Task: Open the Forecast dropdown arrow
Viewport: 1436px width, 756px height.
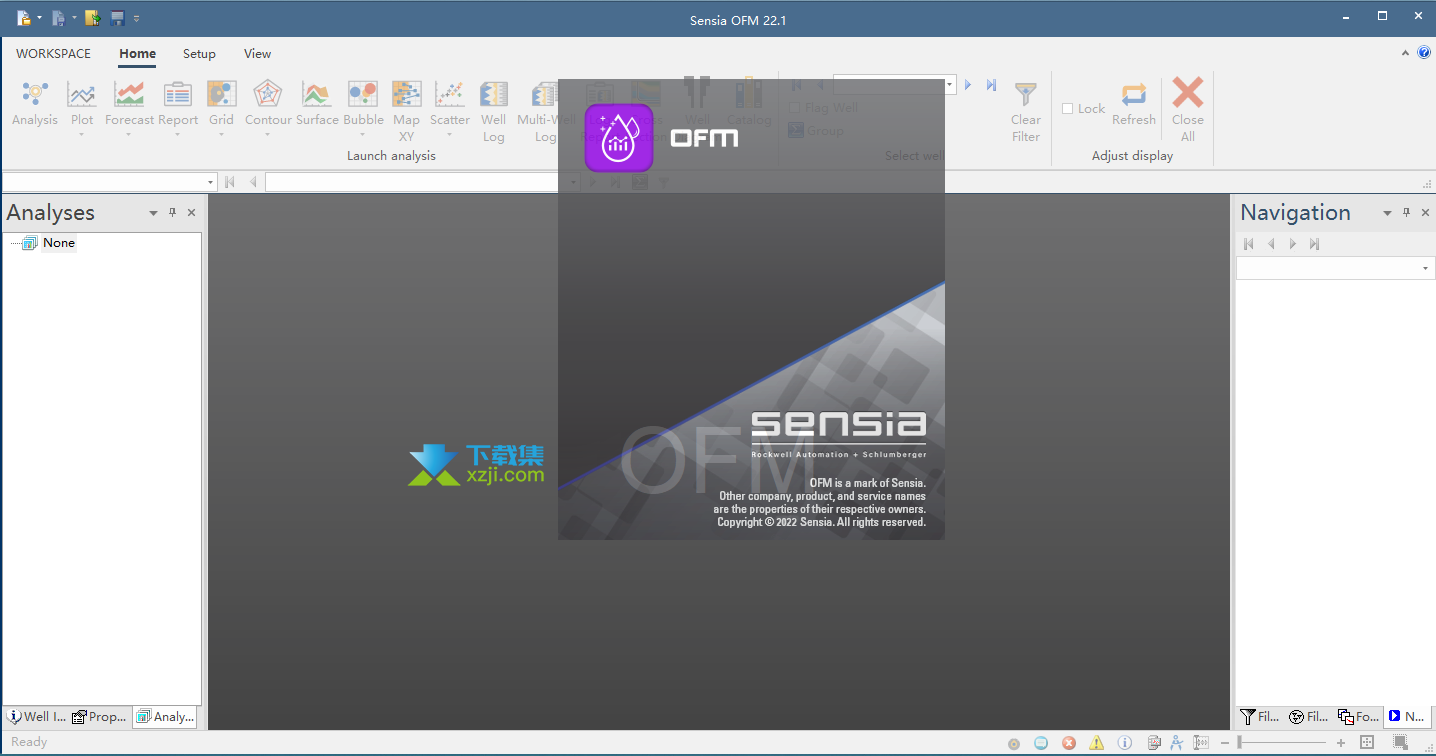Action: [x=129, y=134]
